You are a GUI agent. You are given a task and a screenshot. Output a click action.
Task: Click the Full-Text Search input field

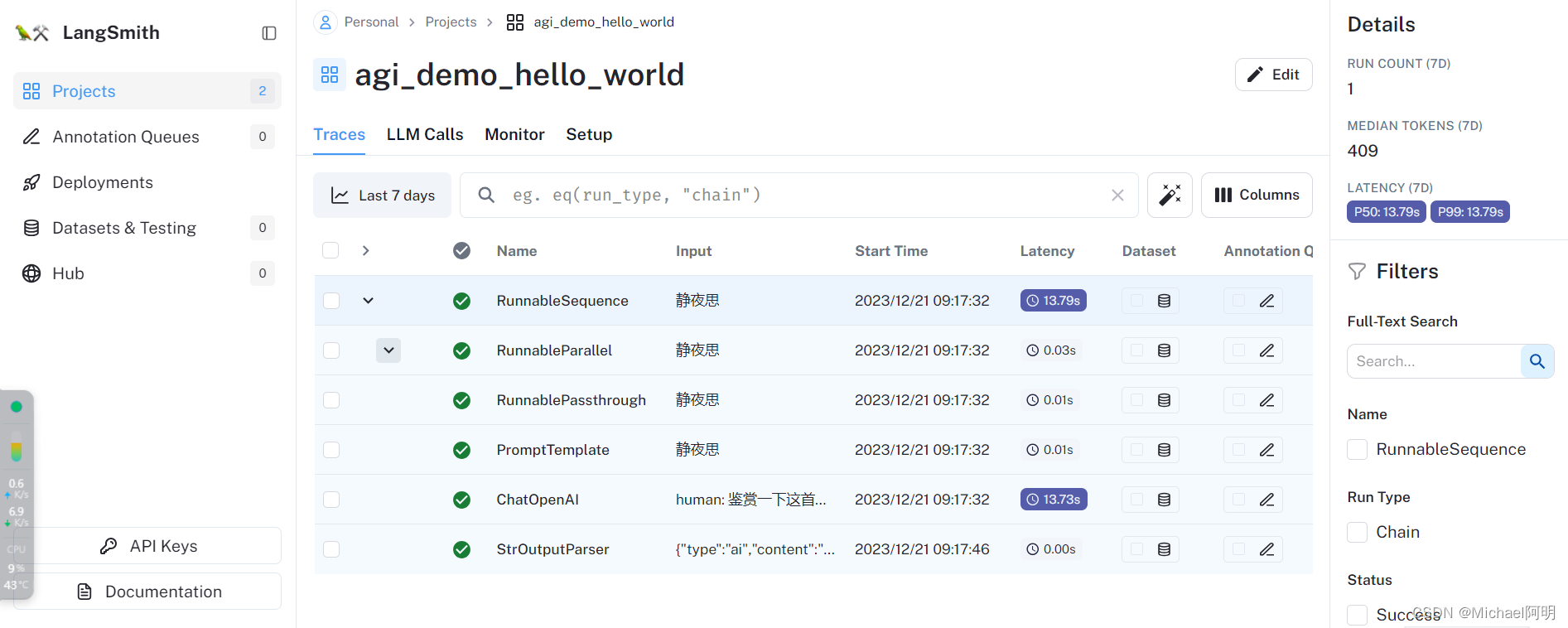[1434, 361]
